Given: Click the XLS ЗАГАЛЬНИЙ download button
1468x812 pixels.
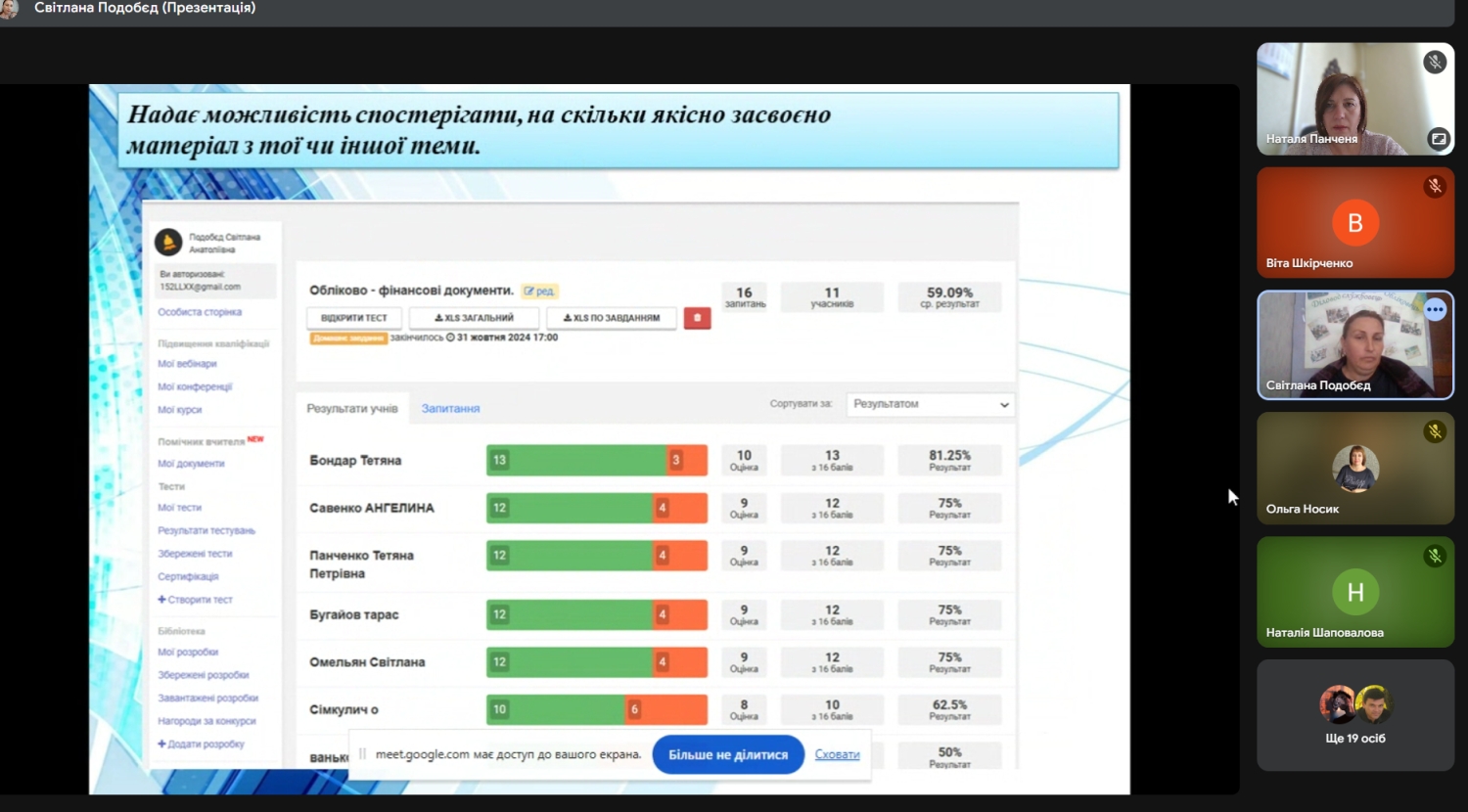Looking at the screenshot, I should pyautogui.click(x=474, y=318).
